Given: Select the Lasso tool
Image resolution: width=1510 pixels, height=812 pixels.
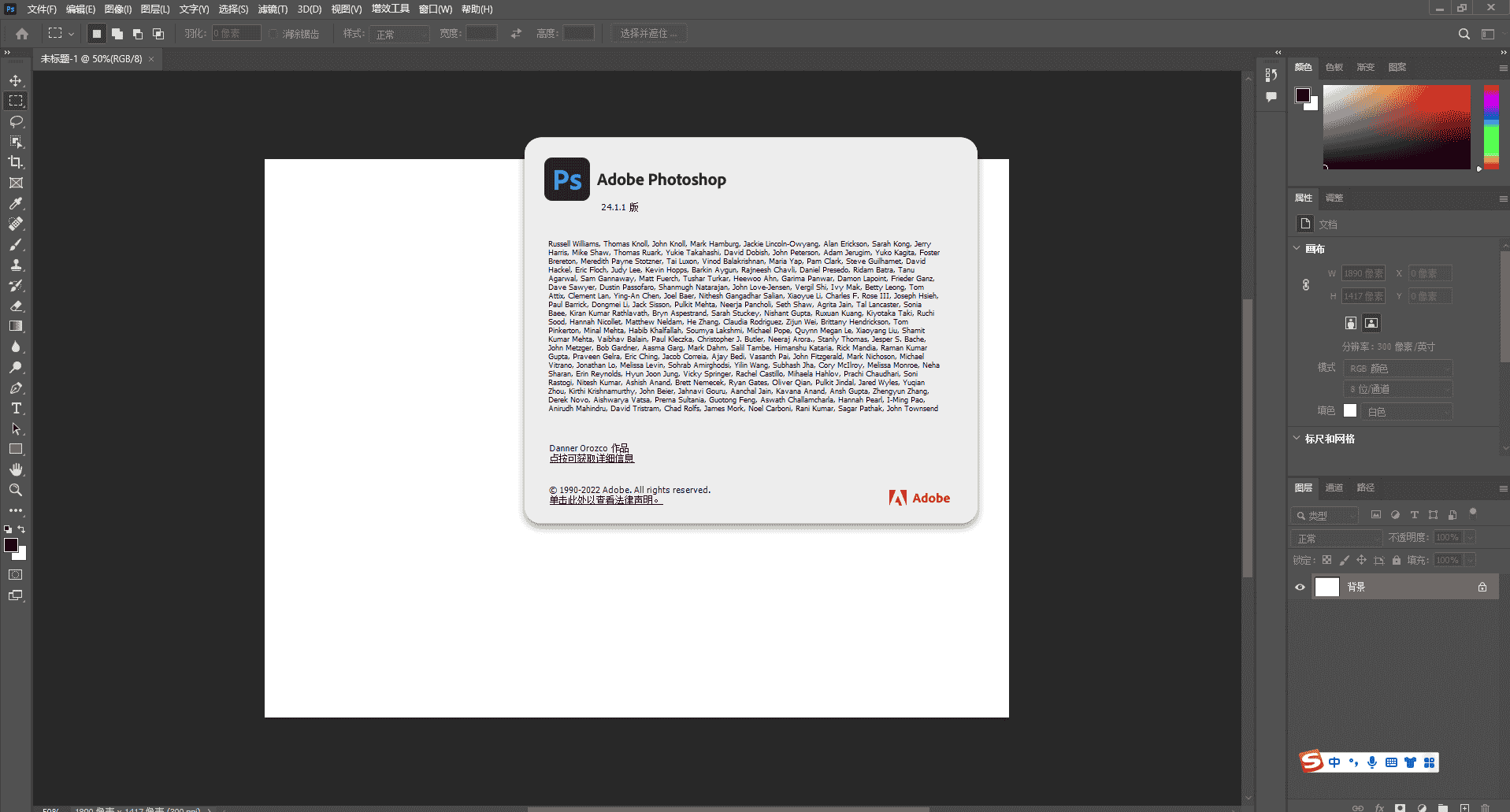Looking at the screenshot, I should pyautogui.click(x=16, y=121).
